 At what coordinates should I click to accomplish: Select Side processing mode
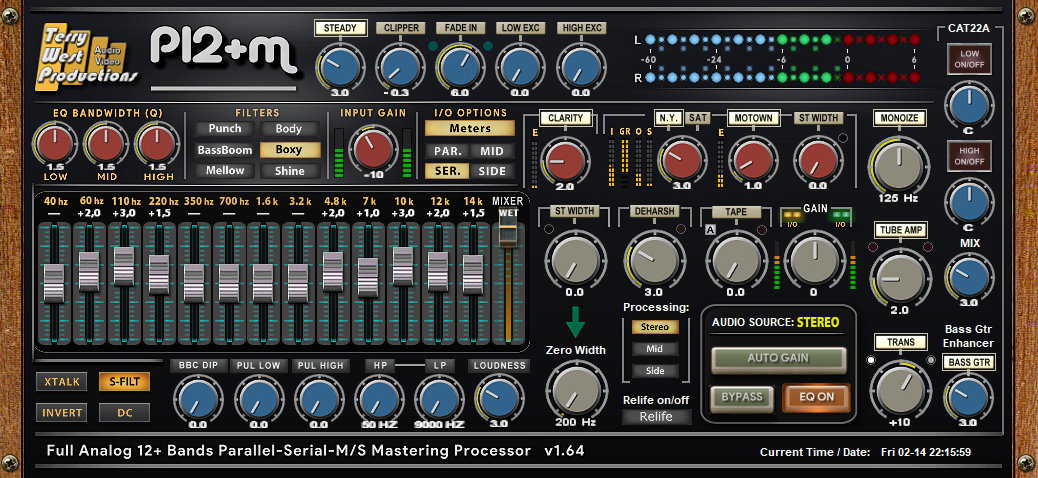655,371
